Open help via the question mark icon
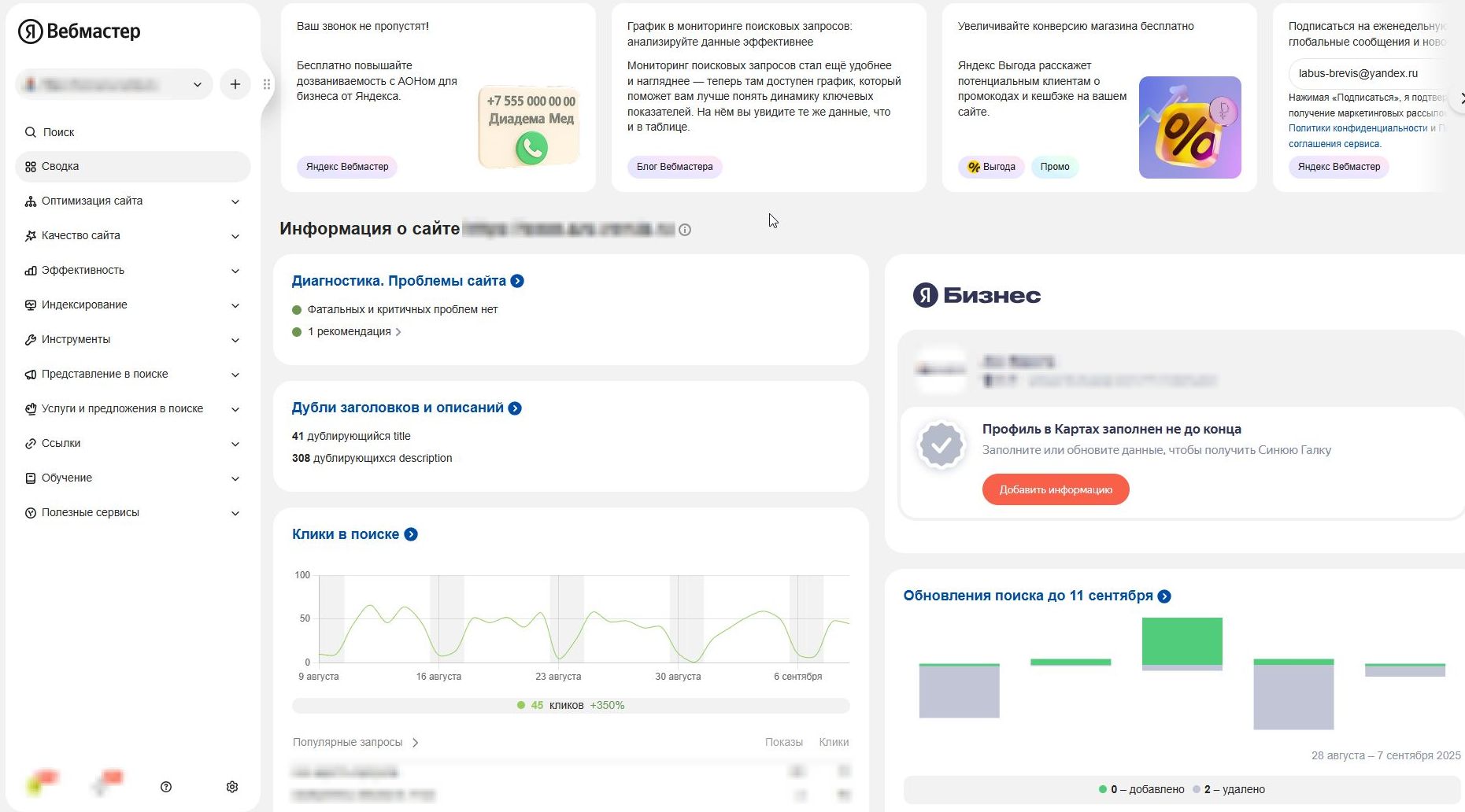The height and width of the screenshot is (812, 1465). pyautogui.click(x=166, y=787)
